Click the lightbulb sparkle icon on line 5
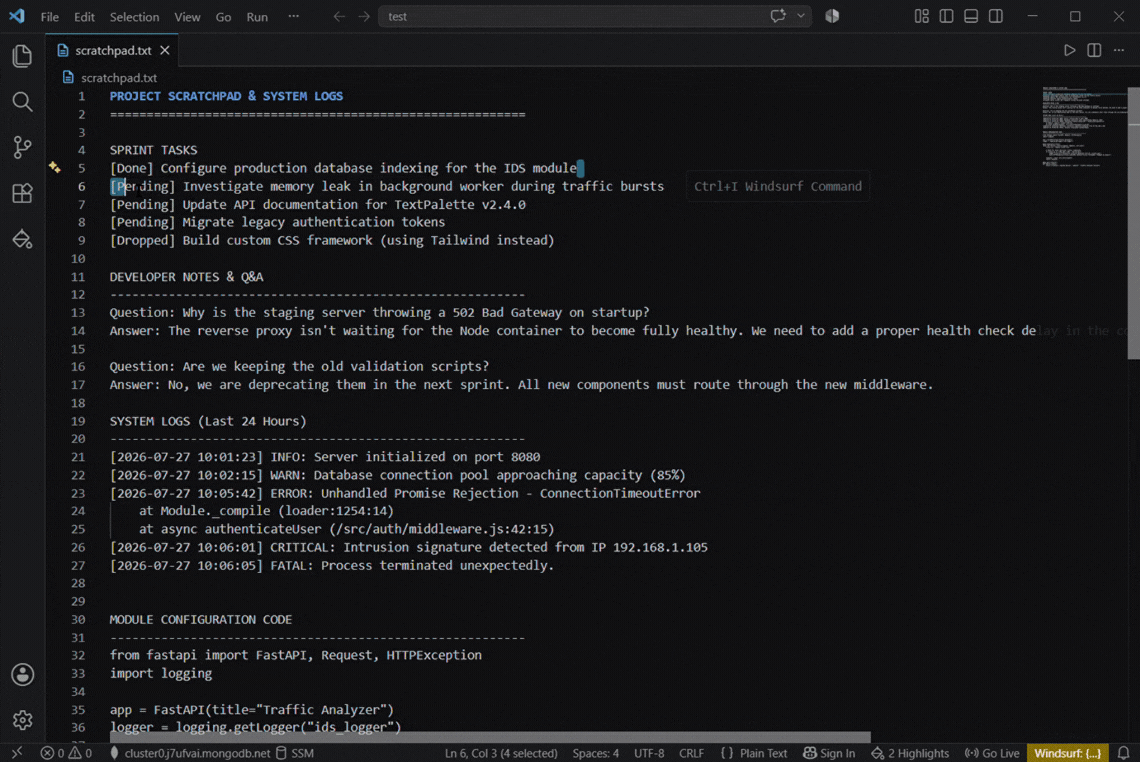The height and width of the screenshot is (762, 1140). click(55, 167)
